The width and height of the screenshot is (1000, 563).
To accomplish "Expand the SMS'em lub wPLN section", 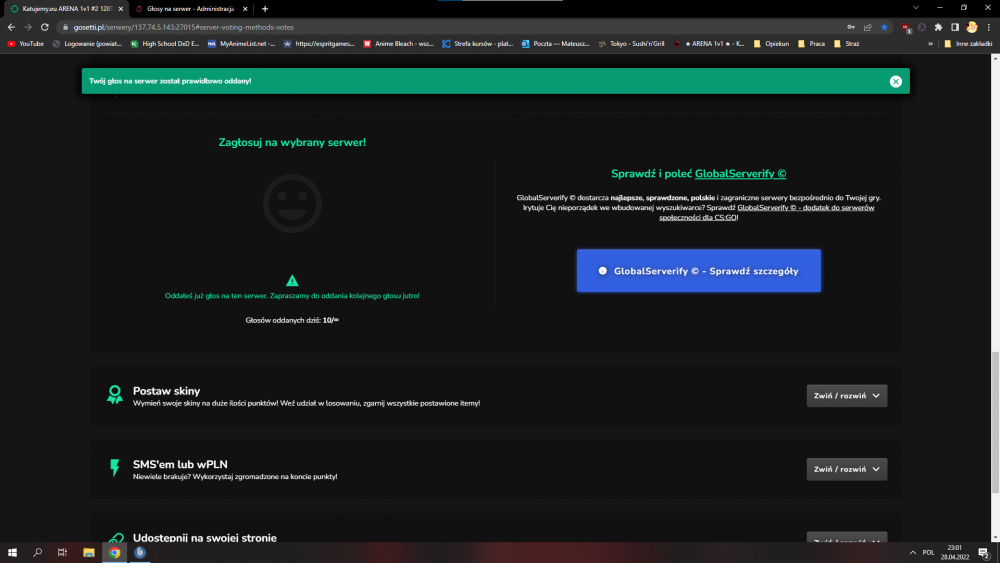I will coord(846,469).
